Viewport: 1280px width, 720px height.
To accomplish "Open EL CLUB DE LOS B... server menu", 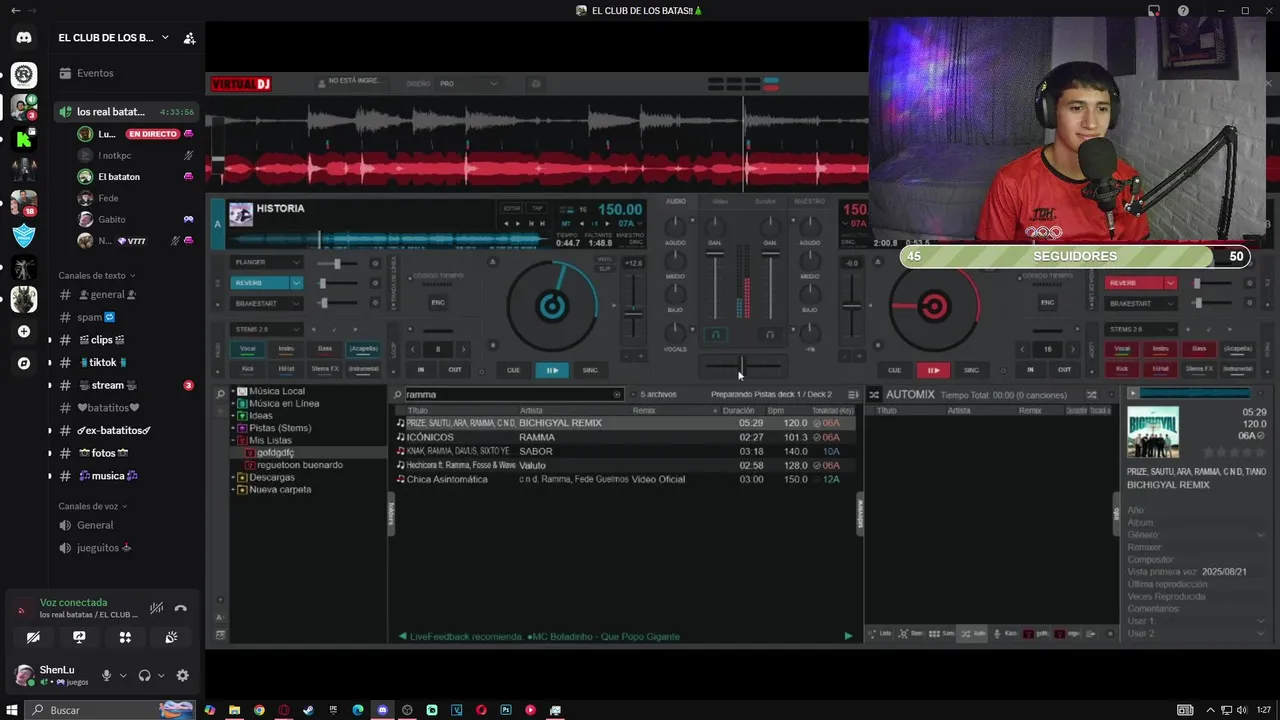I will (113, 38).
